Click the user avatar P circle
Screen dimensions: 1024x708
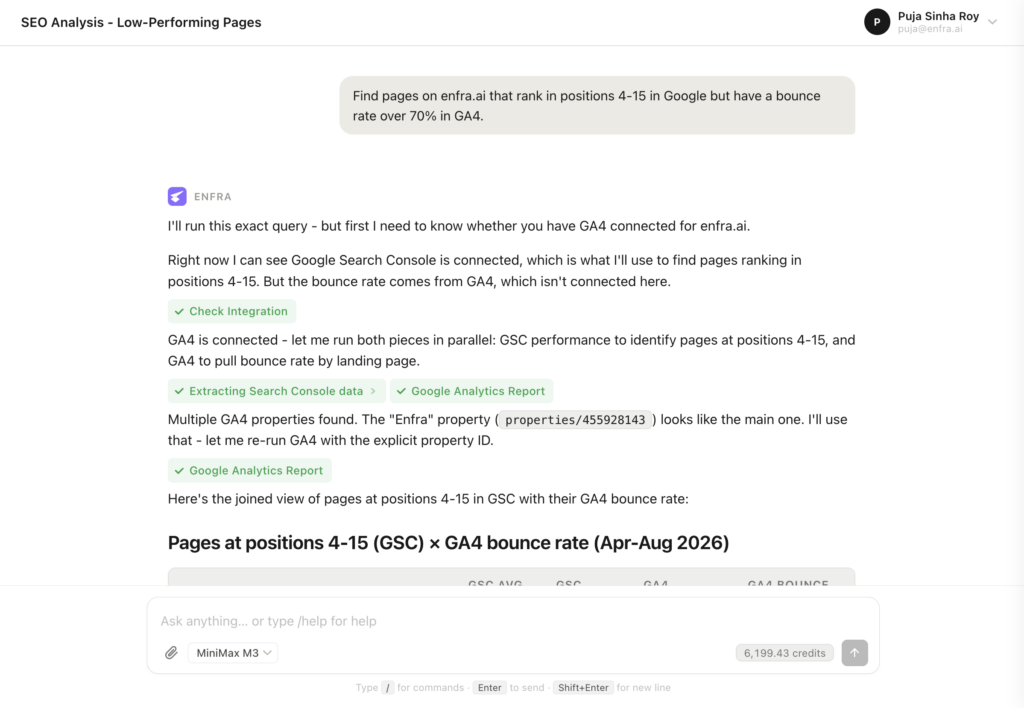click(x=877, y=22)
